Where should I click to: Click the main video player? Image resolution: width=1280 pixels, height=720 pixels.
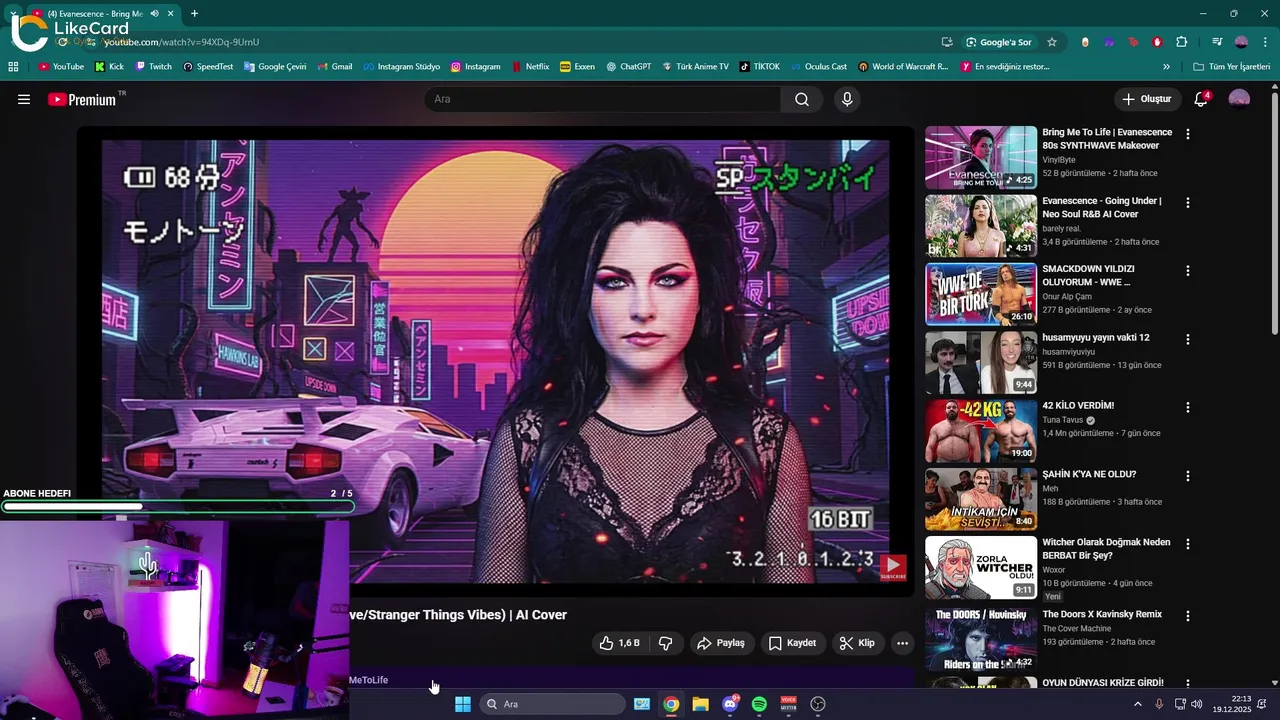pyautogui.click(x=495, y=361)
